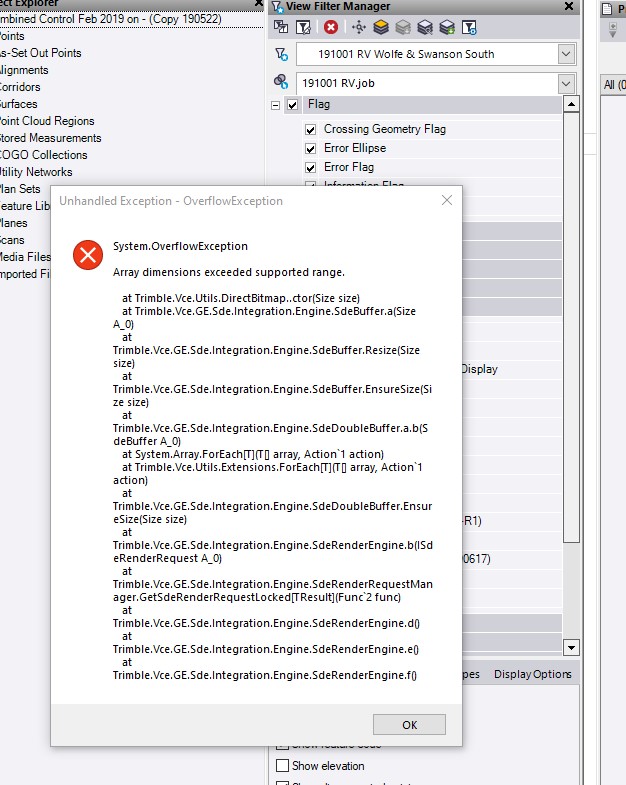Click the View Filter Manager title icon
This screenshot has width=626, height=785.
(277, 7)
